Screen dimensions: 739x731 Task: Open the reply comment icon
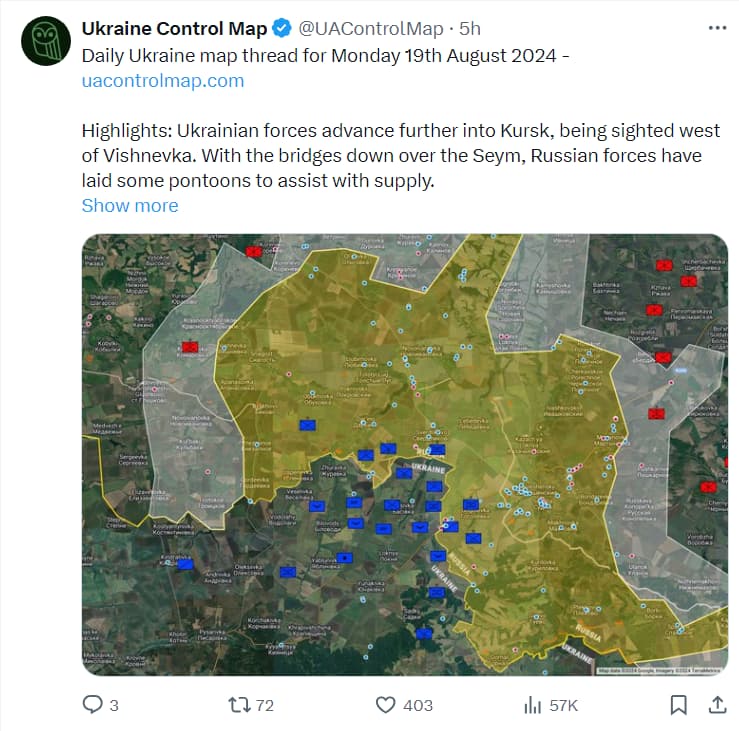pyautogui.click(x=92, y=705)
